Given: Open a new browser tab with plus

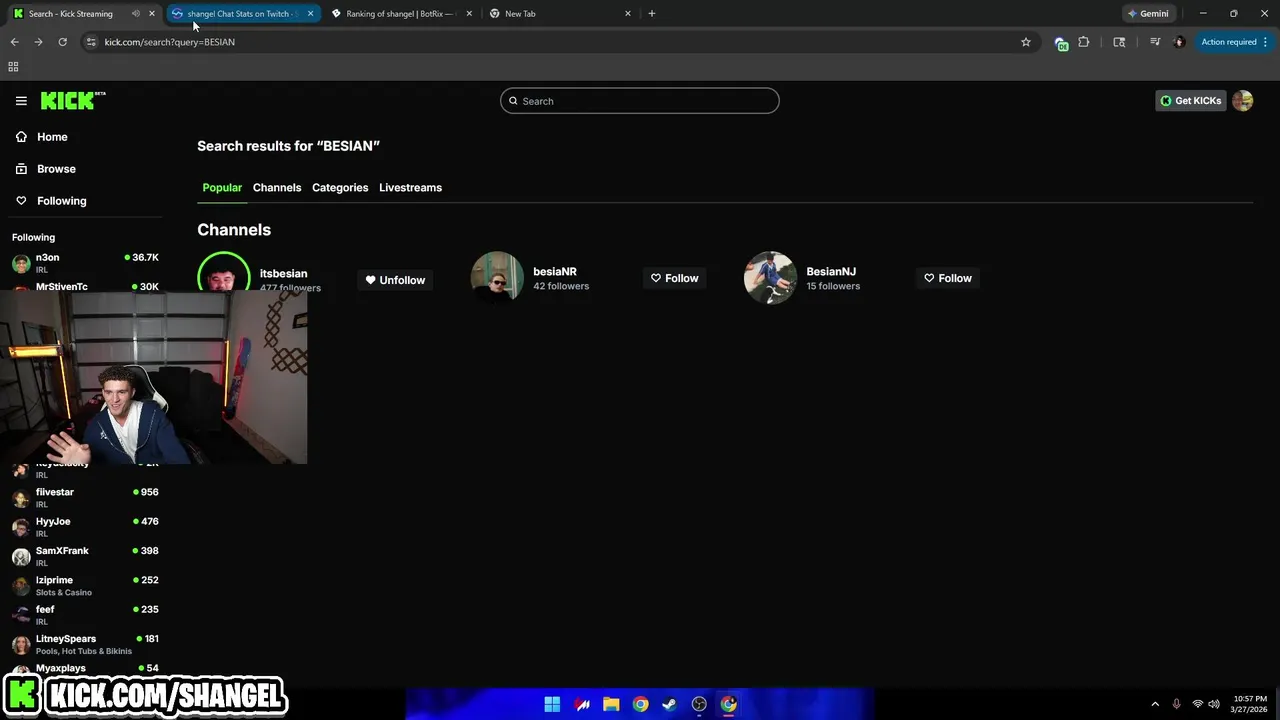Looking at the screenshot, I should pyautogui.click(x=652, y=14).
